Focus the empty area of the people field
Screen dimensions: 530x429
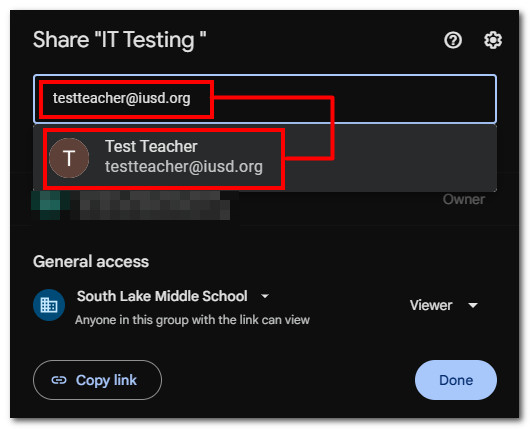(412, 99)
